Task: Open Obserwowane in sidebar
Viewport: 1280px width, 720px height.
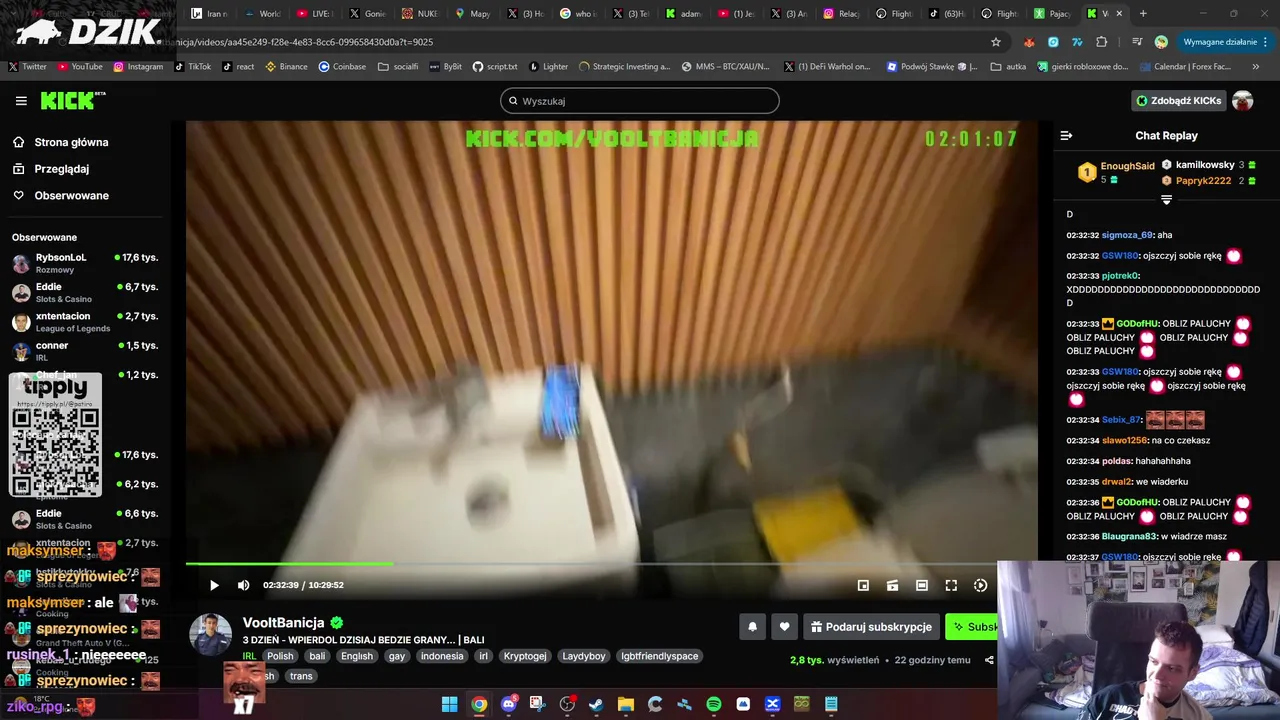Action: (72, 195)
